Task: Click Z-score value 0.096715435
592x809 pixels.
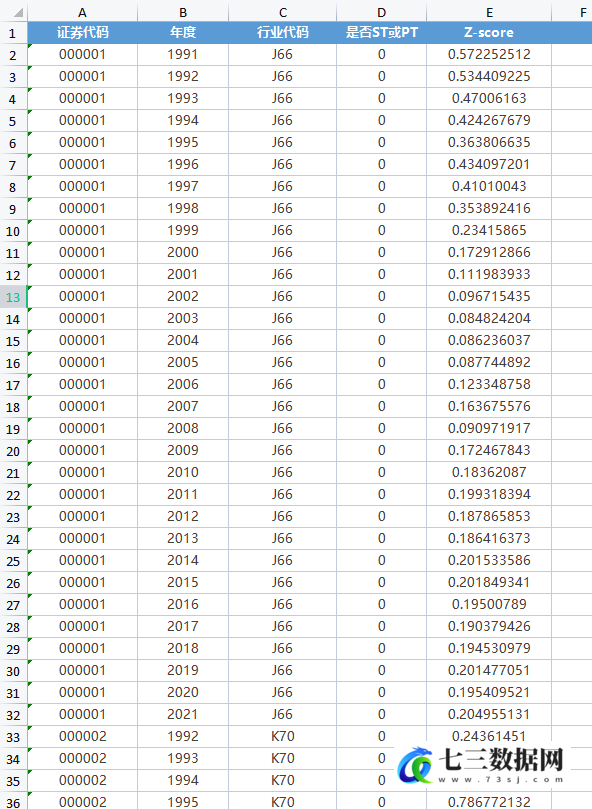Action: pos(489,296)
